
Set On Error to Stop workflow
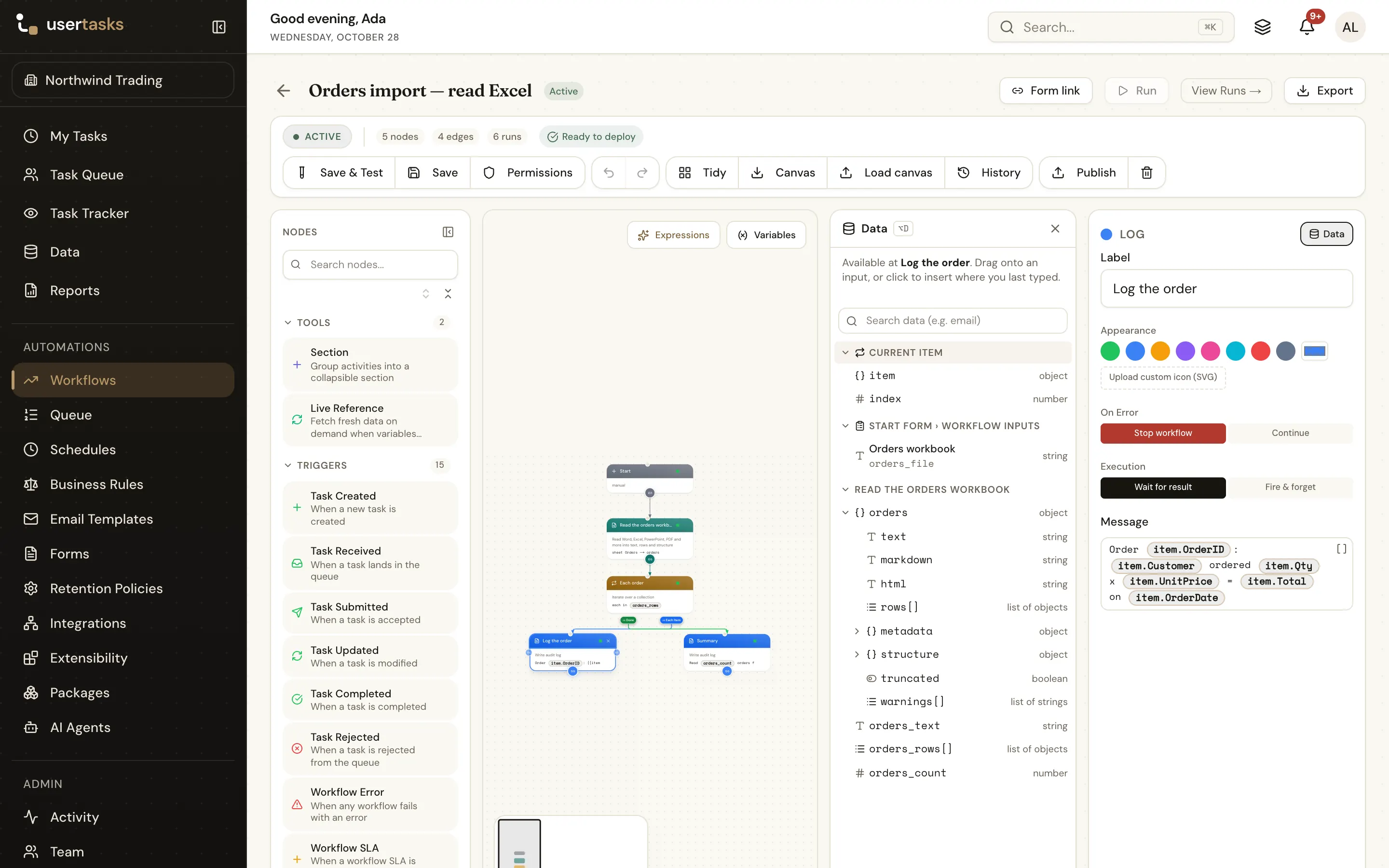pyautogui.click(x=1163, y=433)
